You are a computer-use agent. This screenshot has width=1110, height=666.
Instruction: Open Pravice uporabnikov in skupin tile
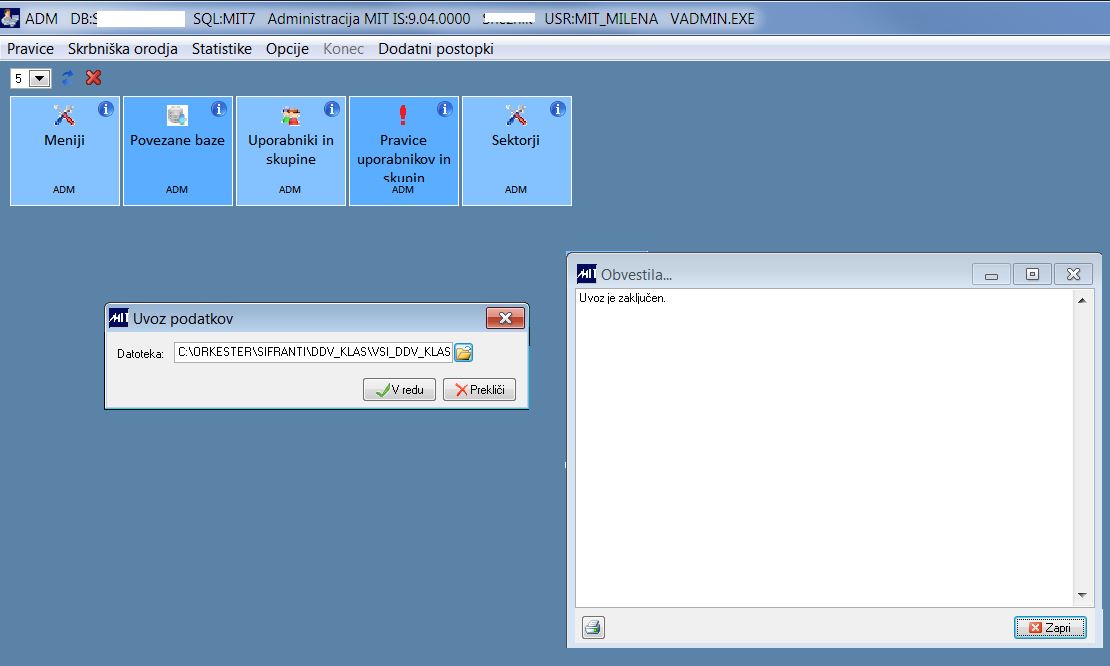[404, 151]
